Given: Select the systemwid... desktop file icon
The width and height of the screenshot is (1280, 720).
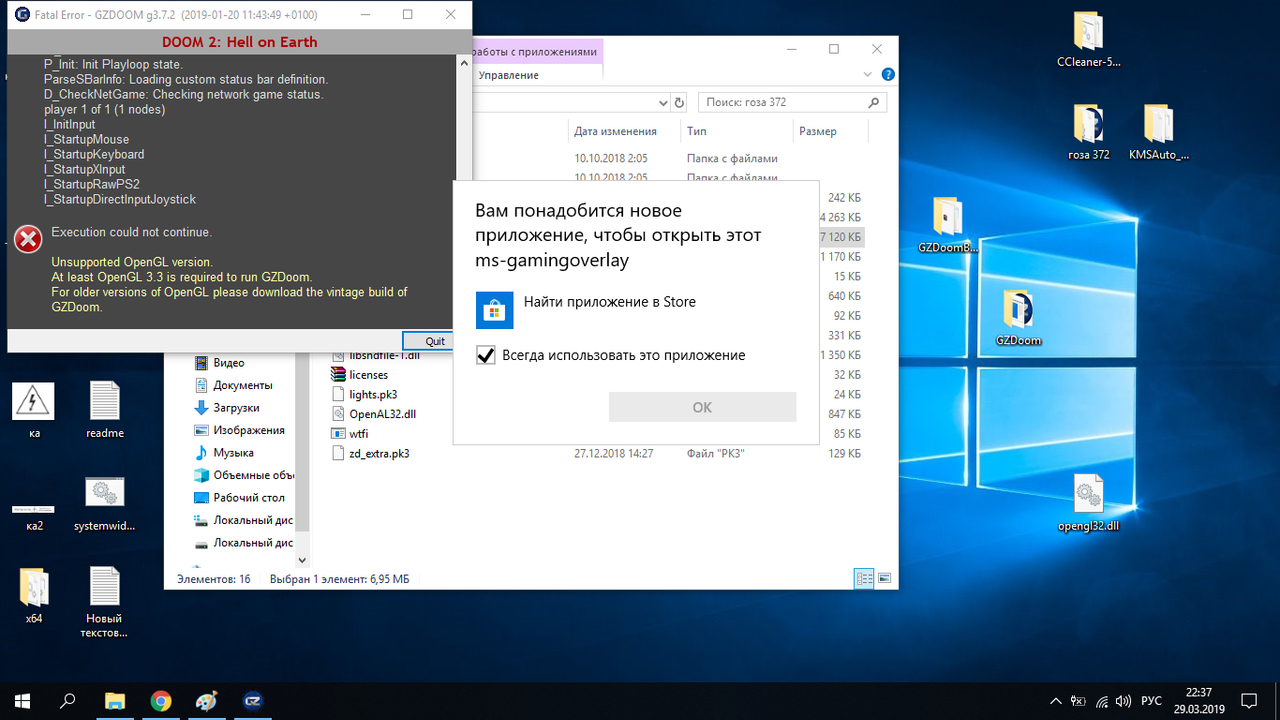Looking at the screenshot, I should point(104,503).
